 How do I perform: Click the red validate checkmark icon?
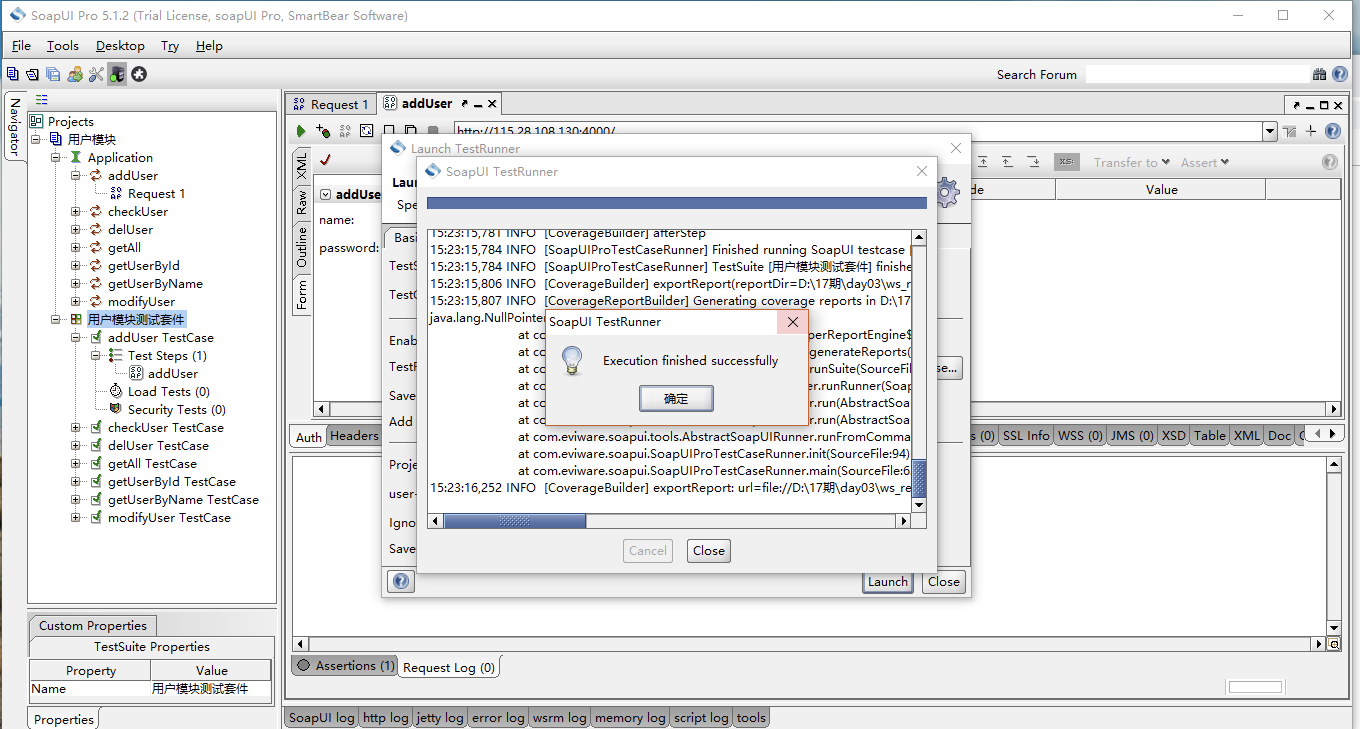point(325,160)
